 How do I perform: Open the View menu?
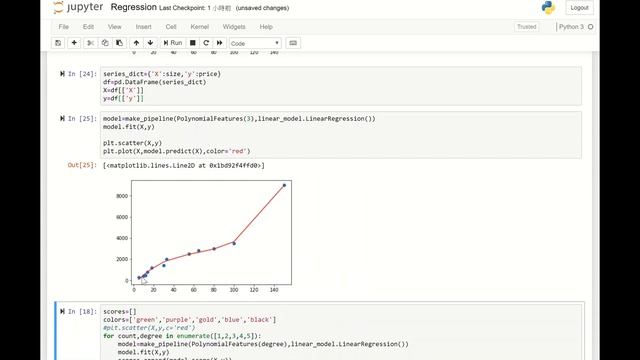(115, 27)
